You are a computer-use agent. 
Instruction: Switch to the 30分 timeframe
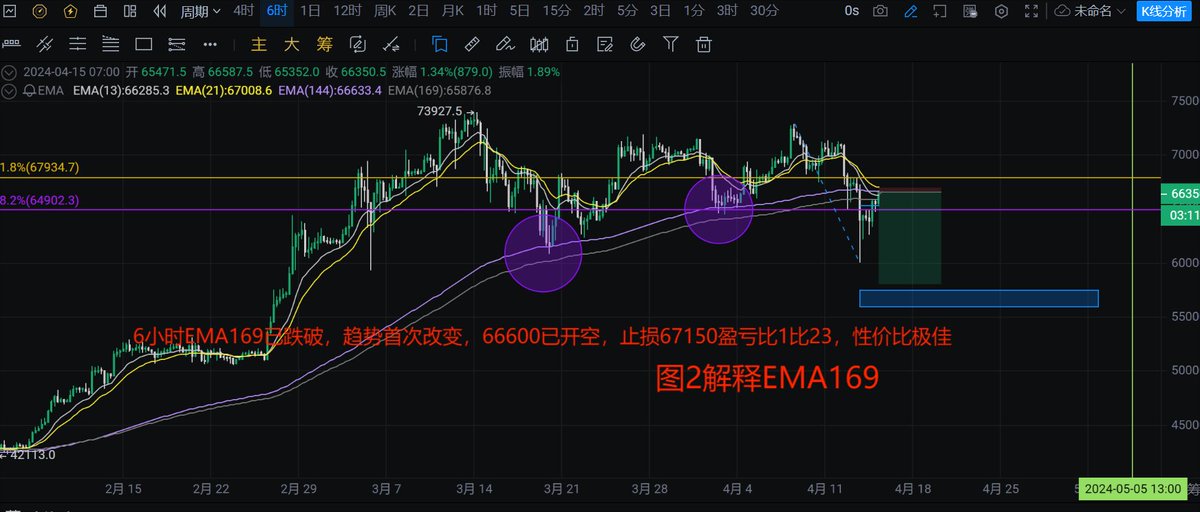point(764,11)
